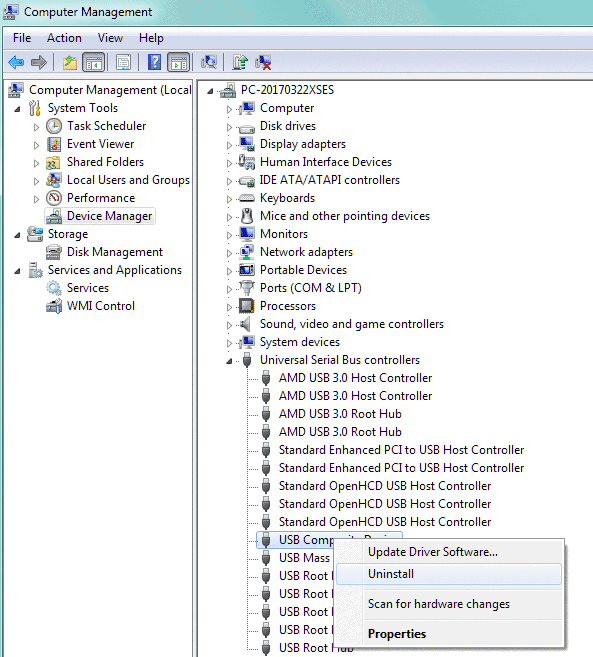
Task: Open the Action menu
Action: tap(64, 38)
